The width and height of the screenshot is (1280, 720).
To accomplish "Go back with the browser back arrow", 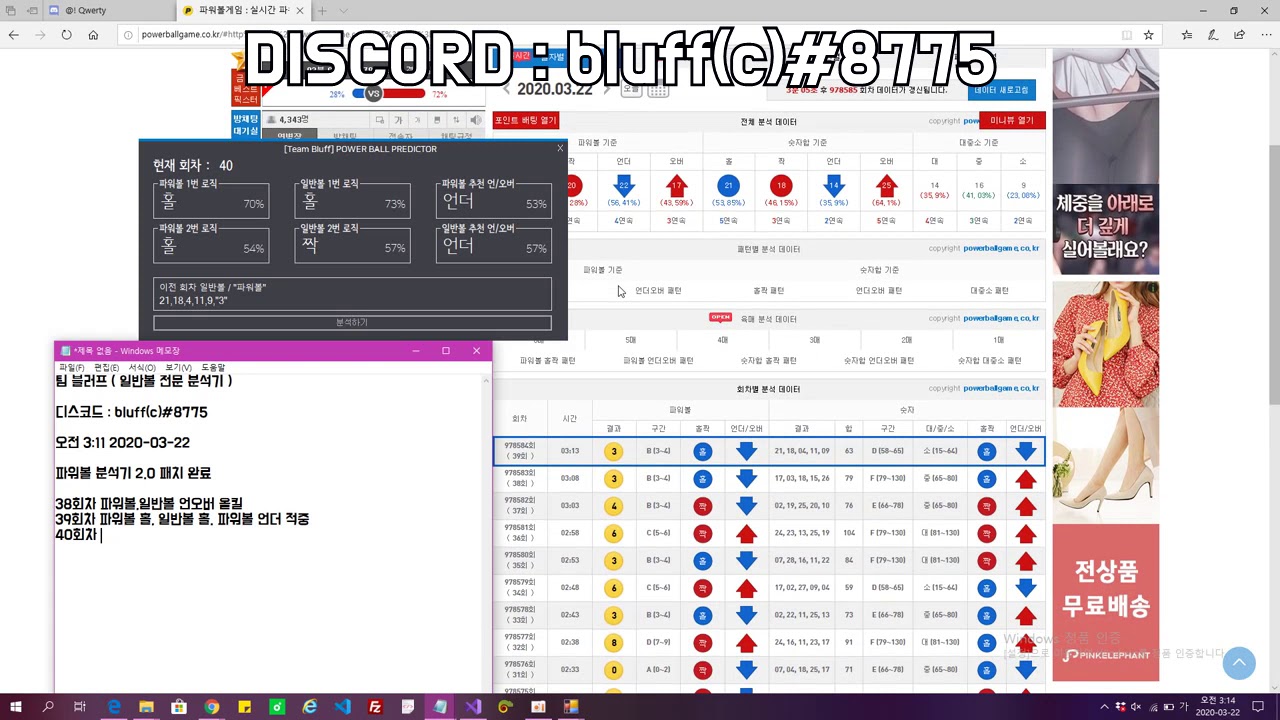I will [13, 35].
